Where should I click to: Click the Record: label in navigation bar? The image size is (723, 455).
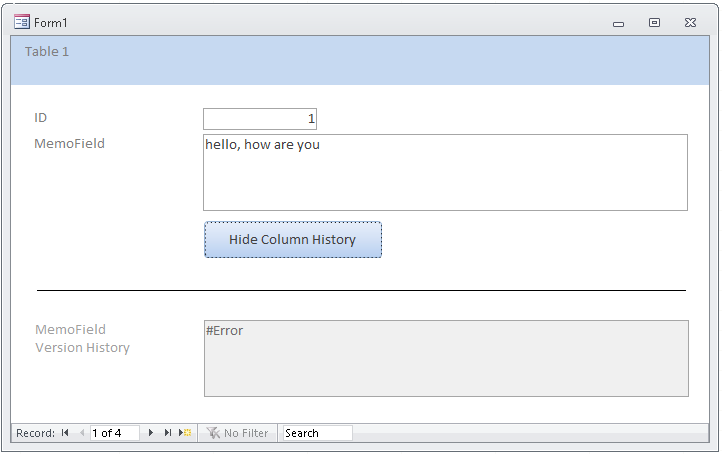pos(36,433)
